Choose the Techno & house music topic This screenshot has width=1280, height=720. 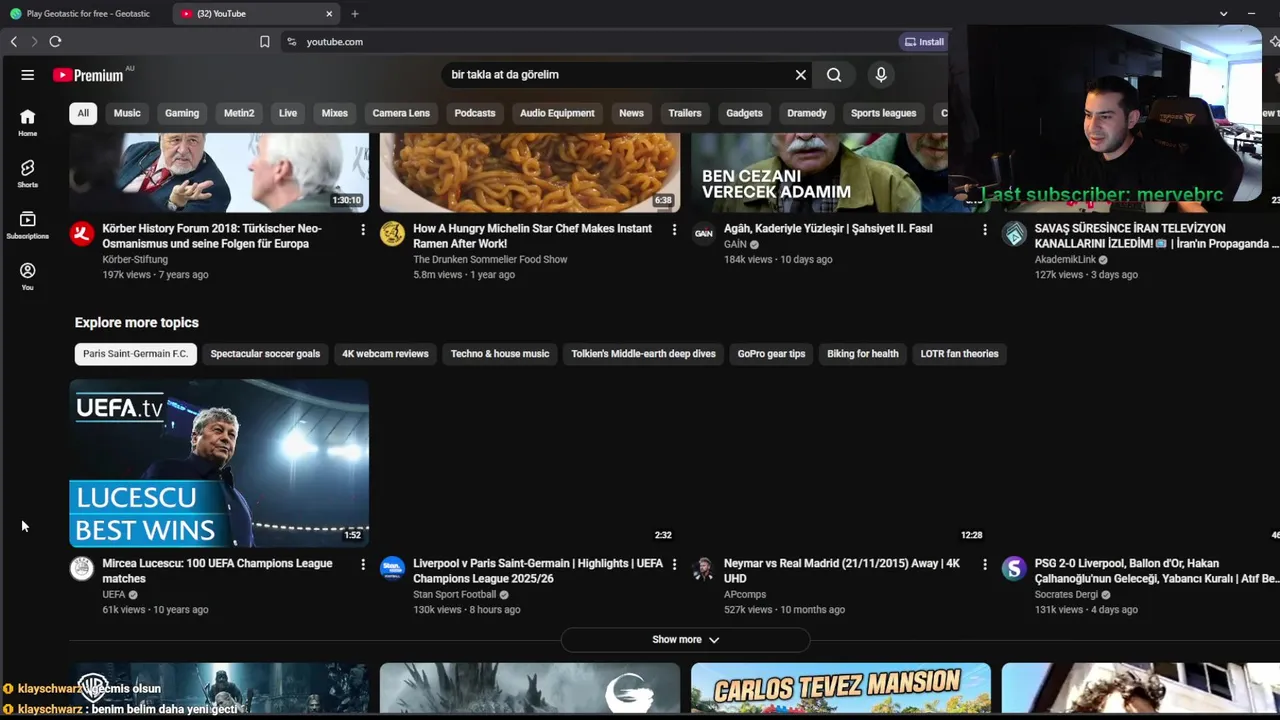click(500, 354)
